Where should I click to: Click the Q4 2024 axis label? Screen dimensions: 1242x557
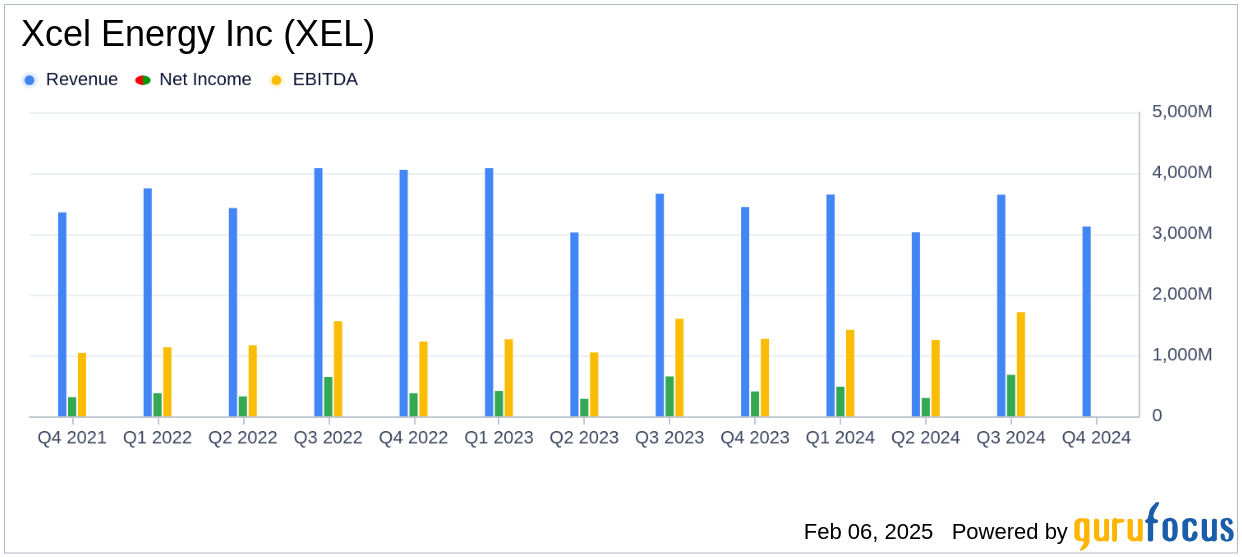pyautogui.click(x=1096, y=438)
